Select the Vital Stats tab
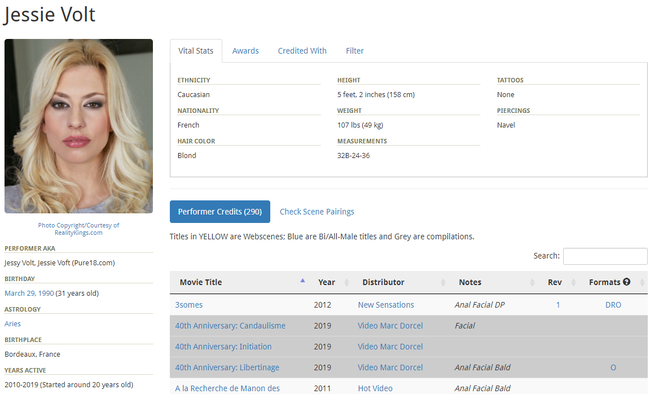 pos(196,51)
